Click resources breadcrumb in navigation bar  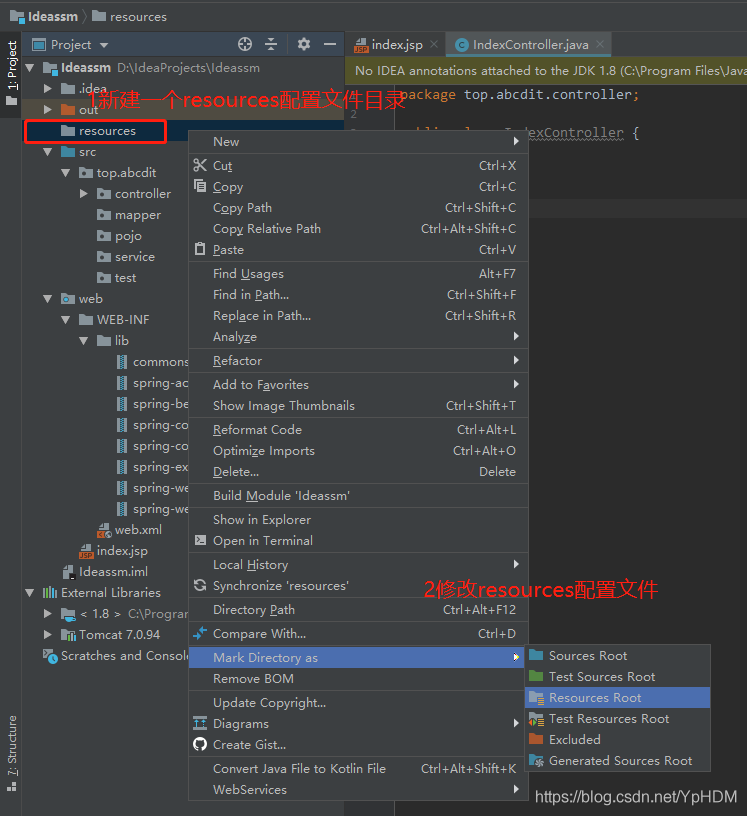point(130,17)
